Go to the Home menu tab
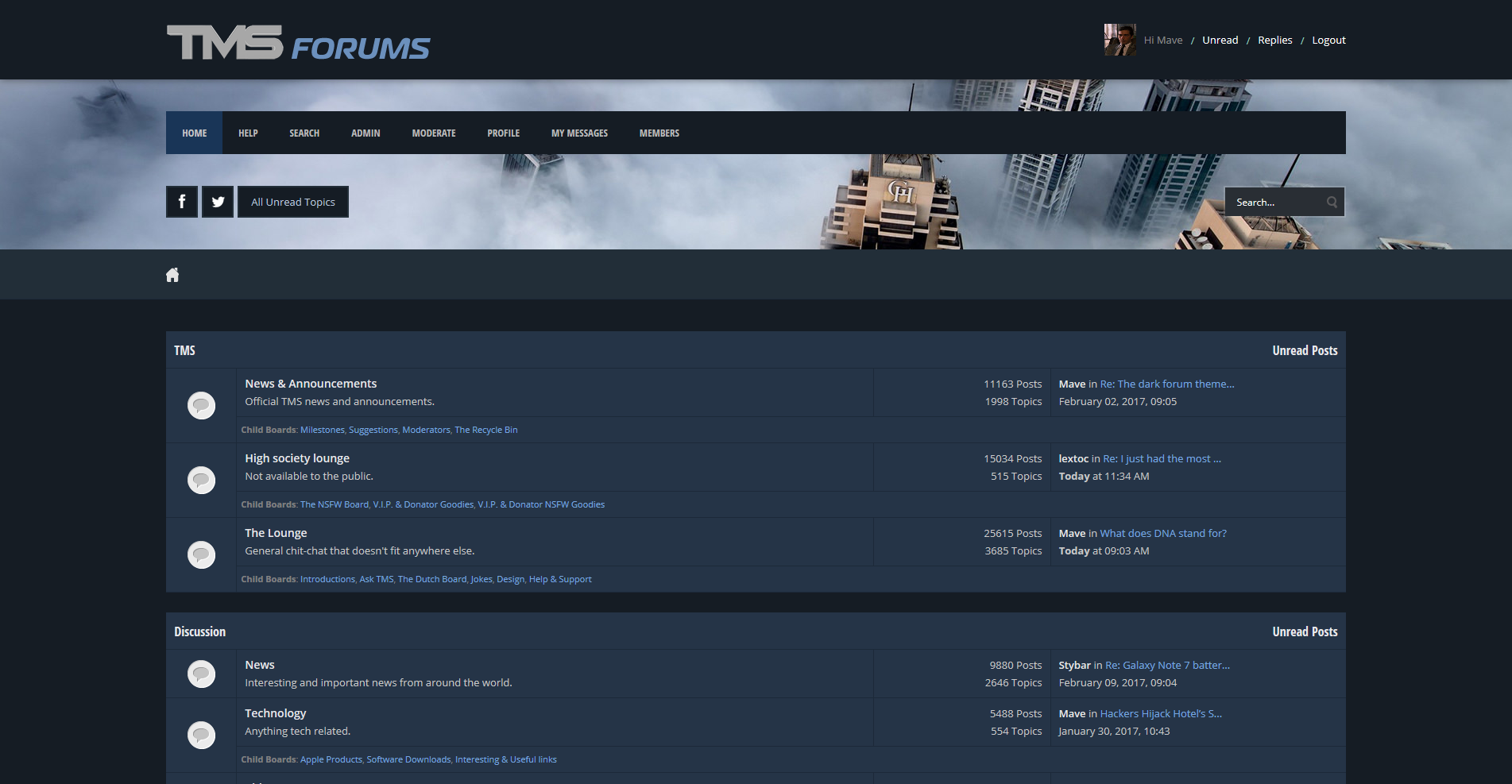Screen dimensions: 1512x784 pyautogui.click(x=194, y=133)
